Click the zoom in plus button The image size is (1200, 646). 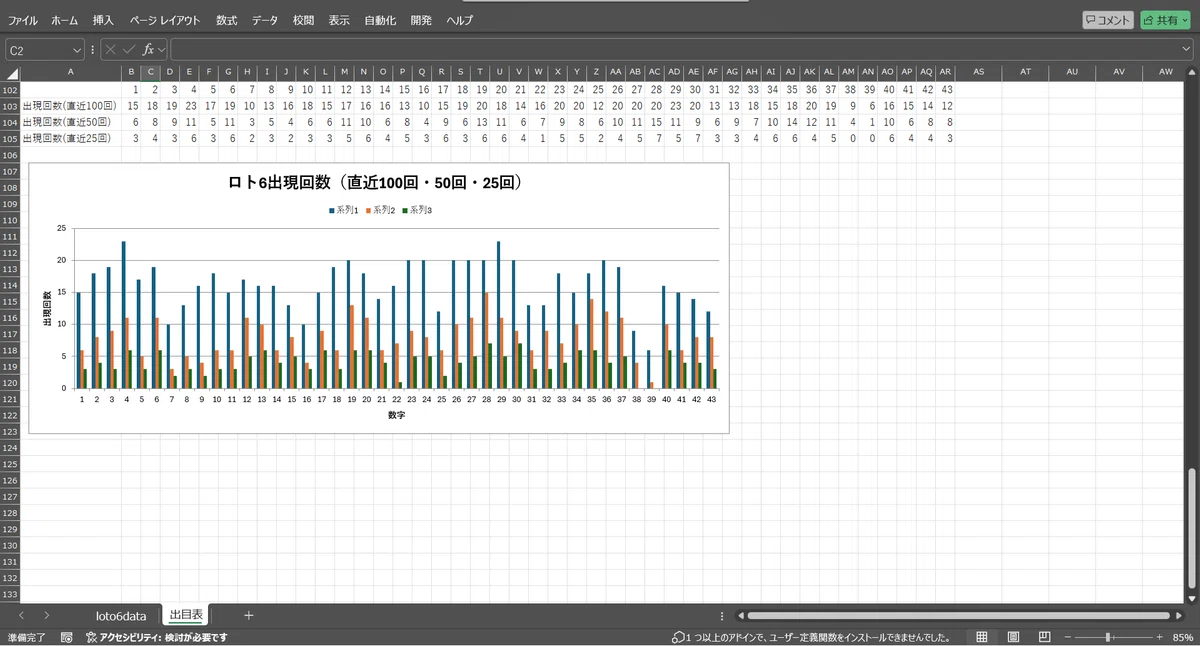(1160, 637)
